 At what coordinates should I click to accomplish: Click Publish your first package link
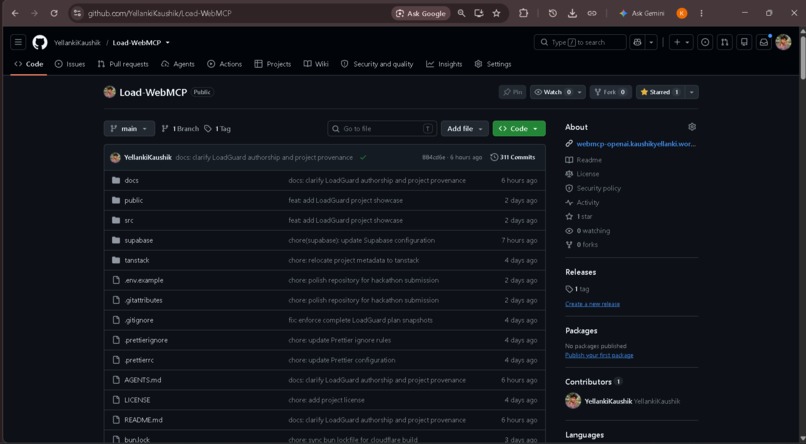click(599, 355)
